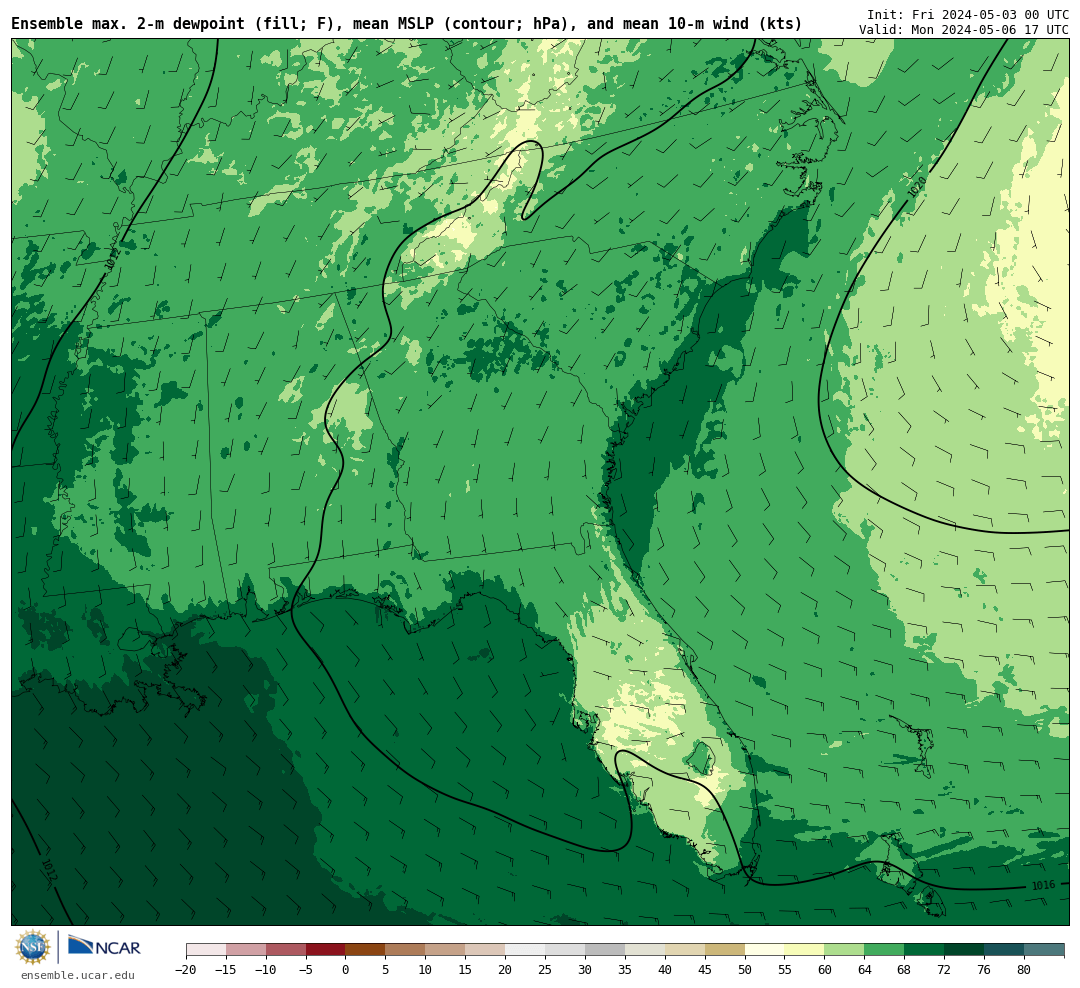Screen dimensions: 1080x988
Task: Pick the pale yellow swatch between 55 and 60
Action: click(x=805, y=950)
